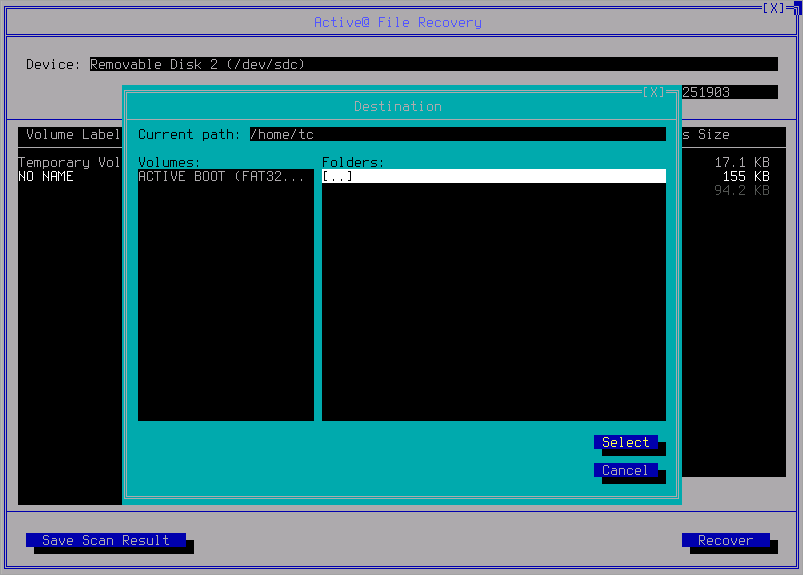Select the NO NAME volume row
Viewport: 803px width, 575px height.
click(x=46, y=177)
